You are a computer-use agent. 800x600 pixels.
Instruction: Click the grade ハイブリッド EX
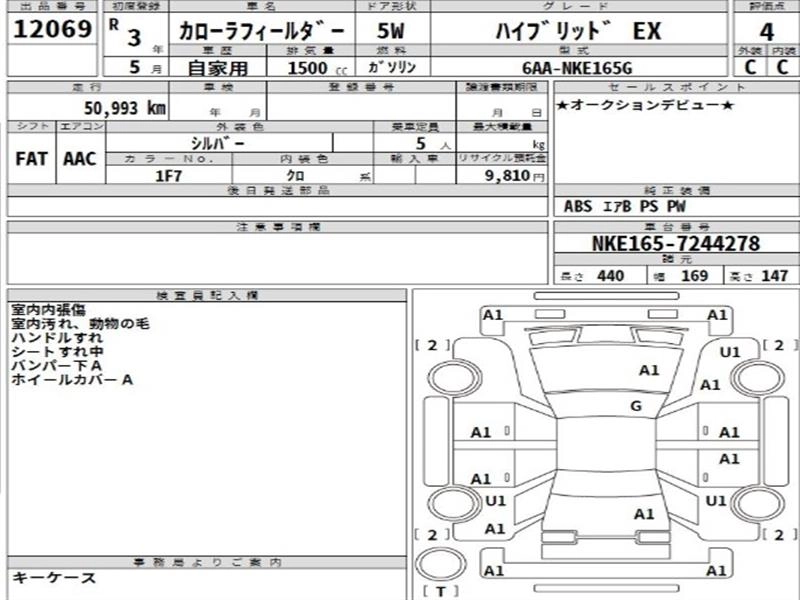578,31
